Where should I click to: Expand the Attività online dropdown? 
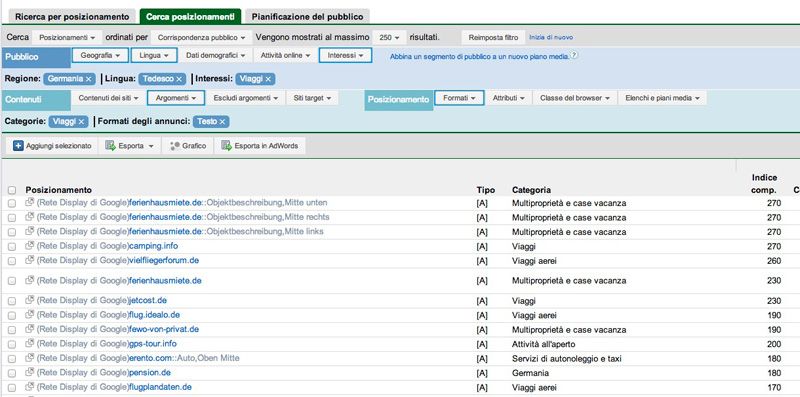(x=285, y=55)
